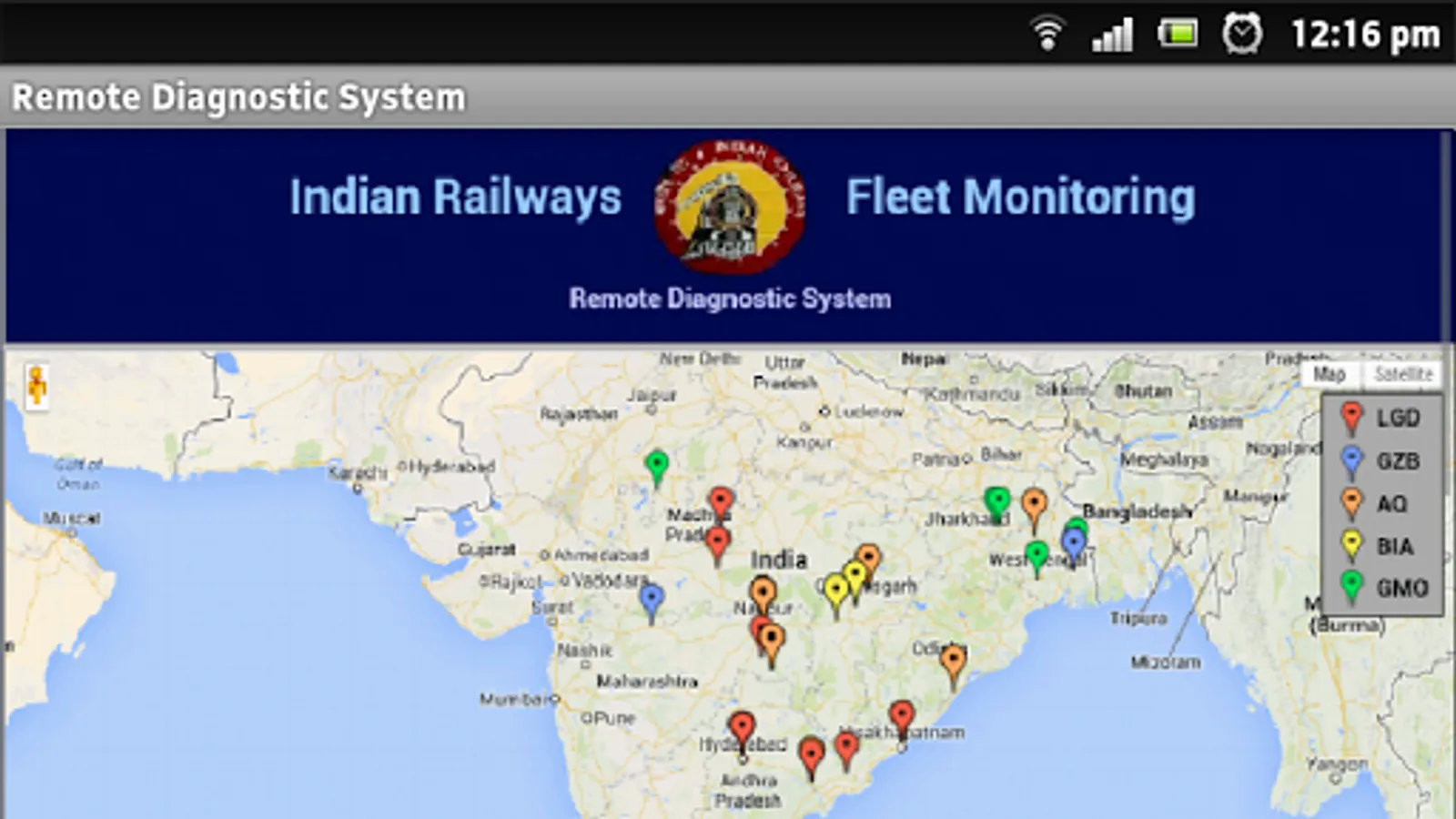This screenshot has width=1456, height=819.
Task: Tap the 'Mizoram' state label
Action: click(1166, 662)
